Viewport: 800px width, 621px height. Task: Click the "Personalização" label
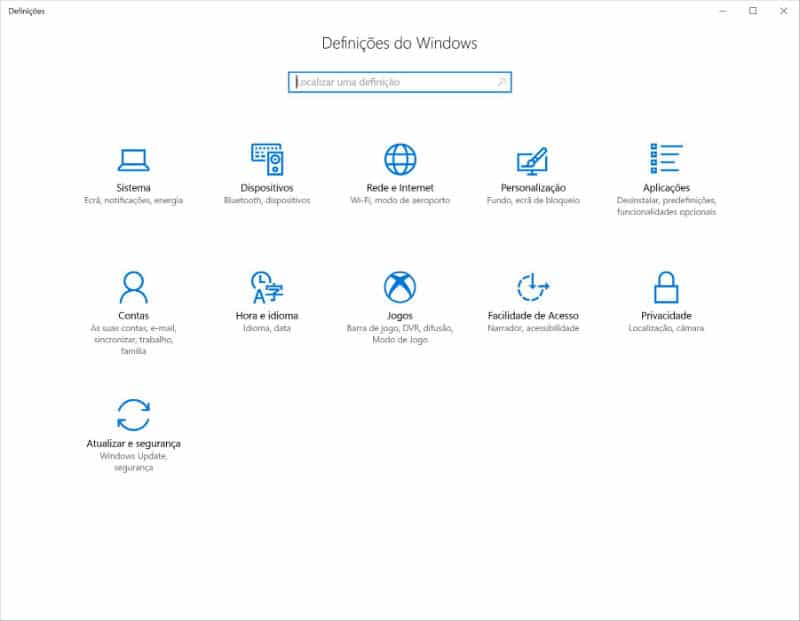[533, 188]
